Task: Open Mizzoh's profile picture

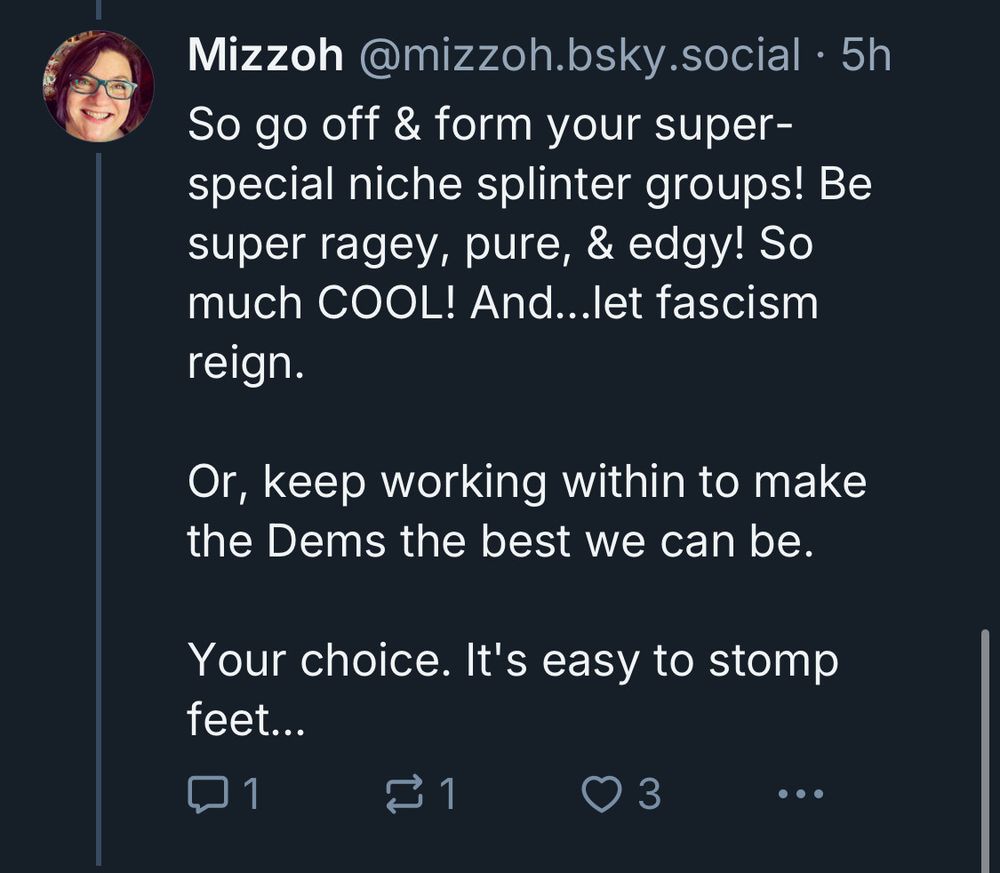Action: click(x=98, y=86)
